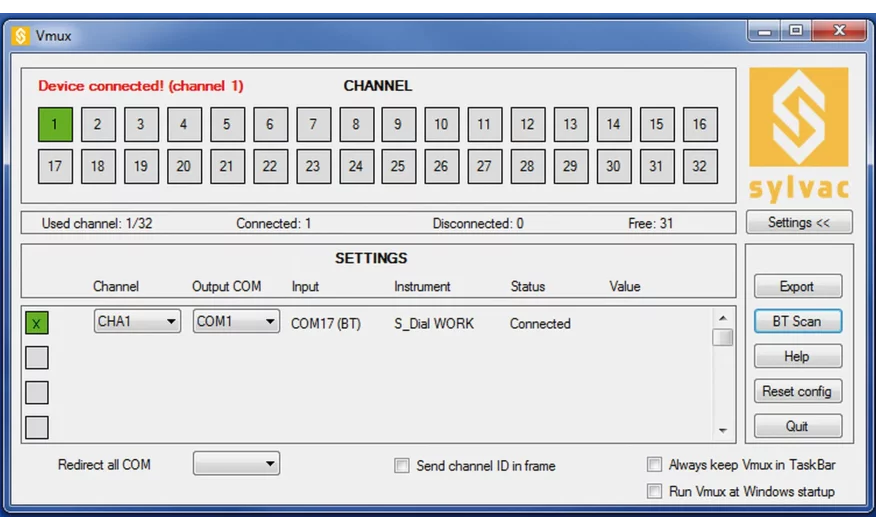Select channel 27 button

tap(485, 166)
